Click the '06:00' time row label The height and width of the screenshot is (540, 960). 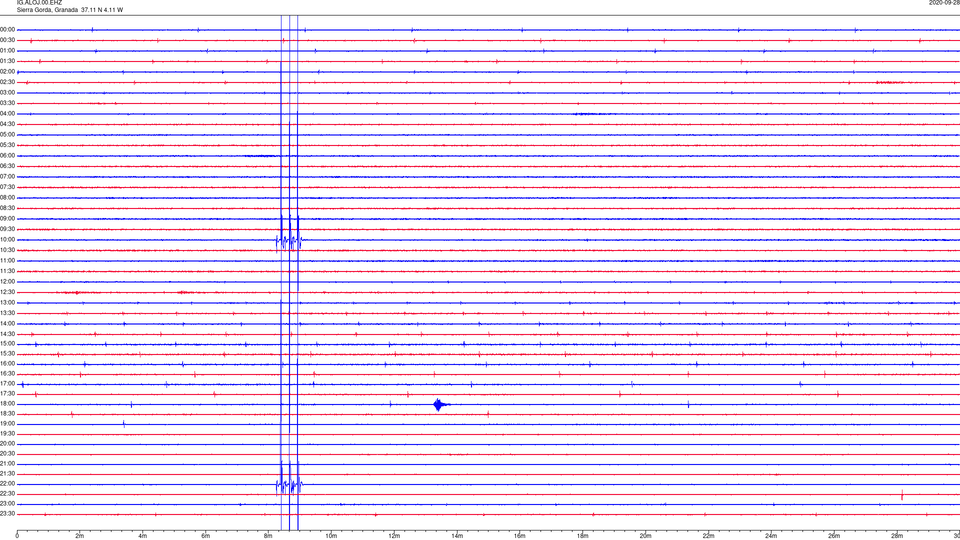tap(7, 156)
